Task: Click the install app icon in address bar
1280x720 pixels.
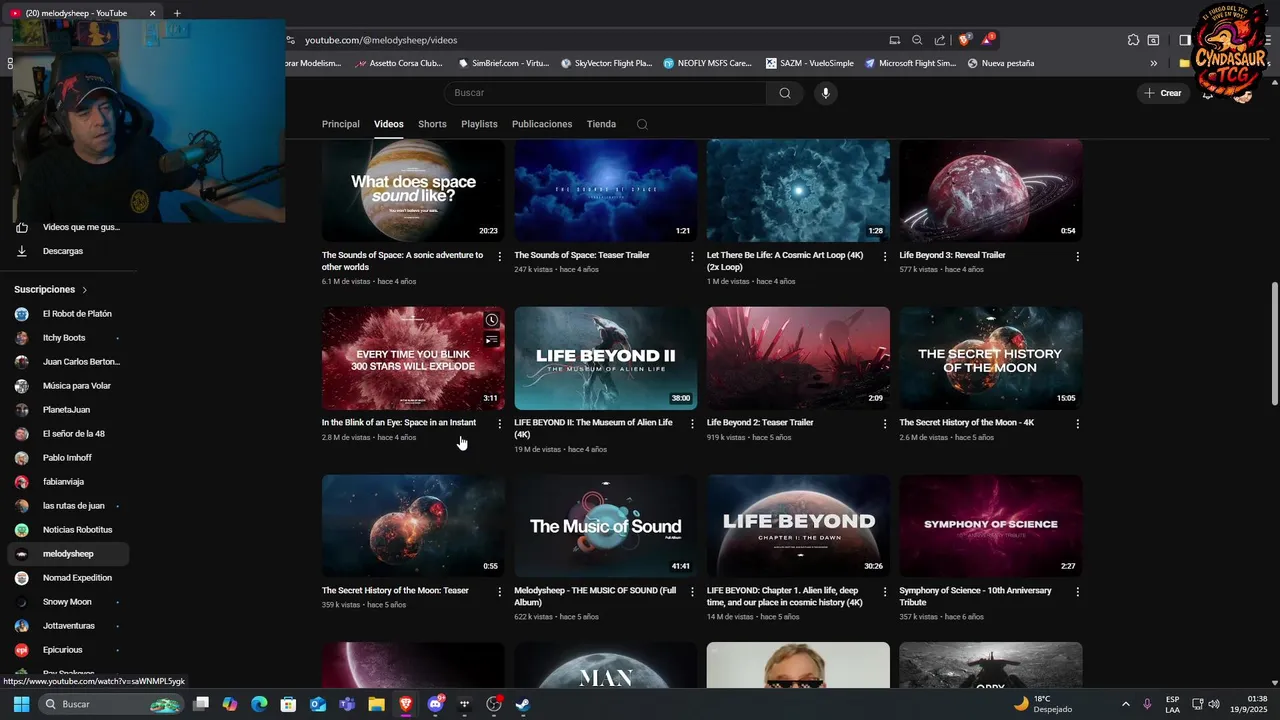Action: [x=894, y=40]
